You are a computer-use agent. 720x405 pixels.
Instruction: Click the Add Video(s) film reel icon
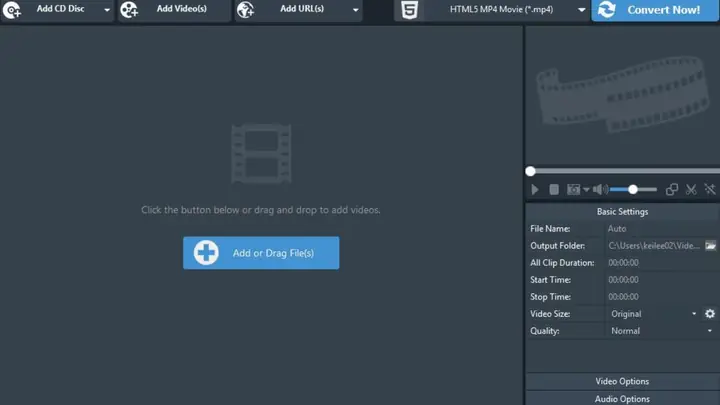tap(129, 10)
